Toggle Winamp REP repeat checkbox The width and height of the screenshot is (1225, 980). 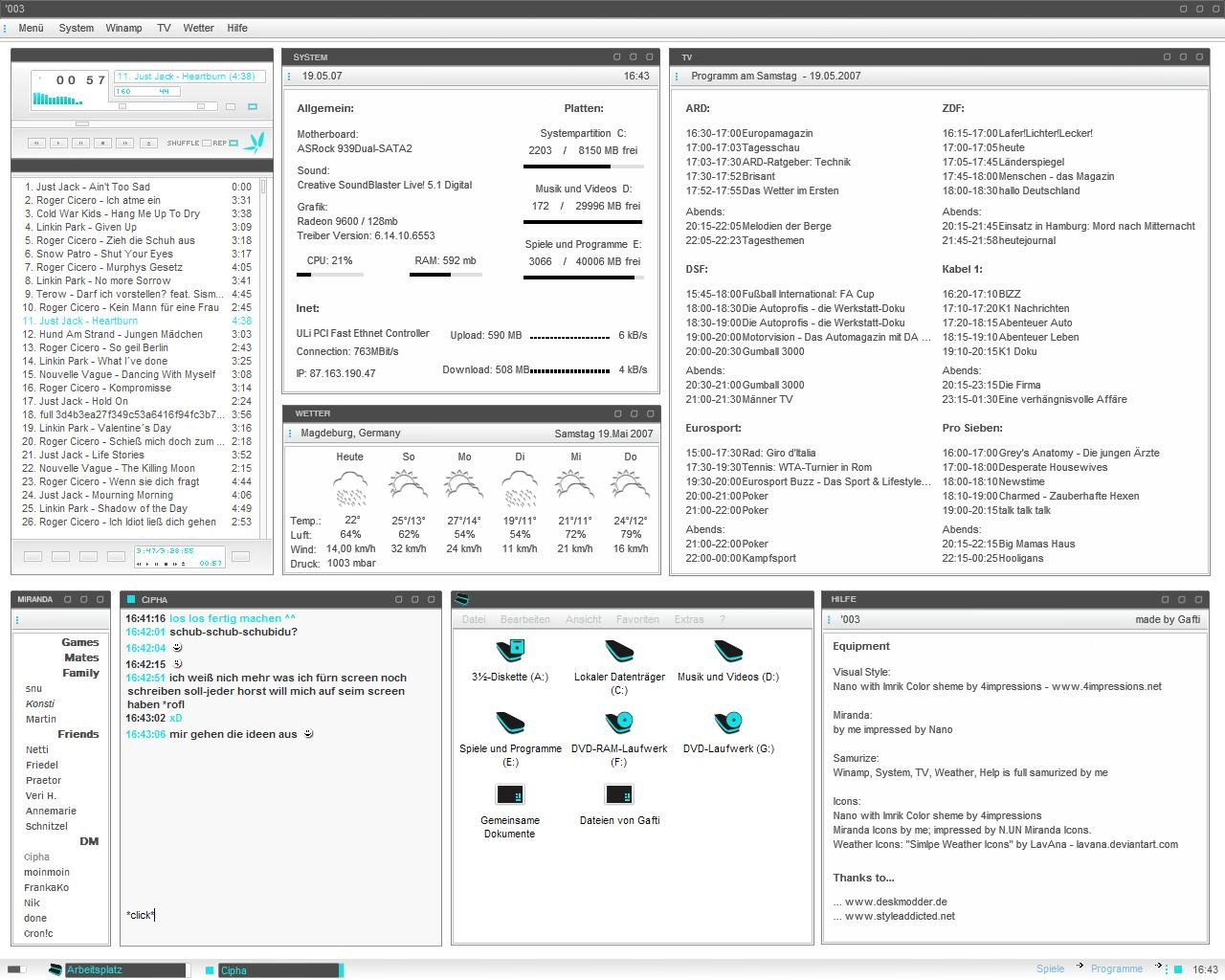pyautogui.click(x=234, y=143)
